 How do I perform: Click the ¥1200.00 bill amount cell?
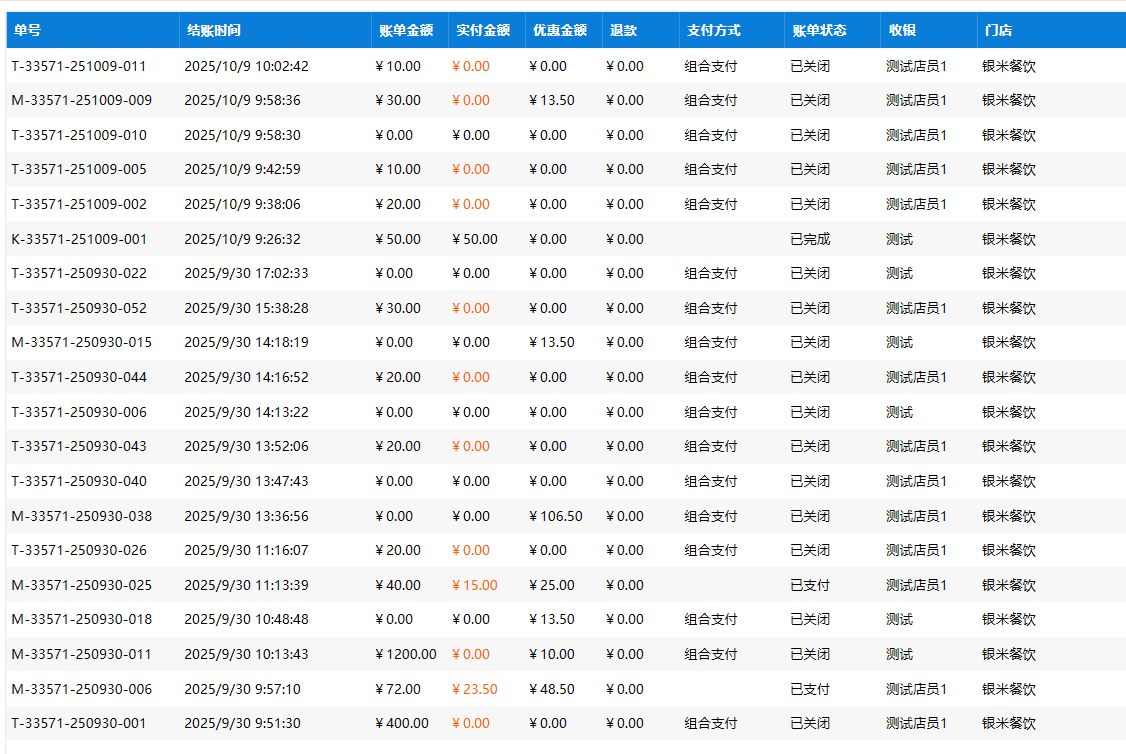click(405, 654)
